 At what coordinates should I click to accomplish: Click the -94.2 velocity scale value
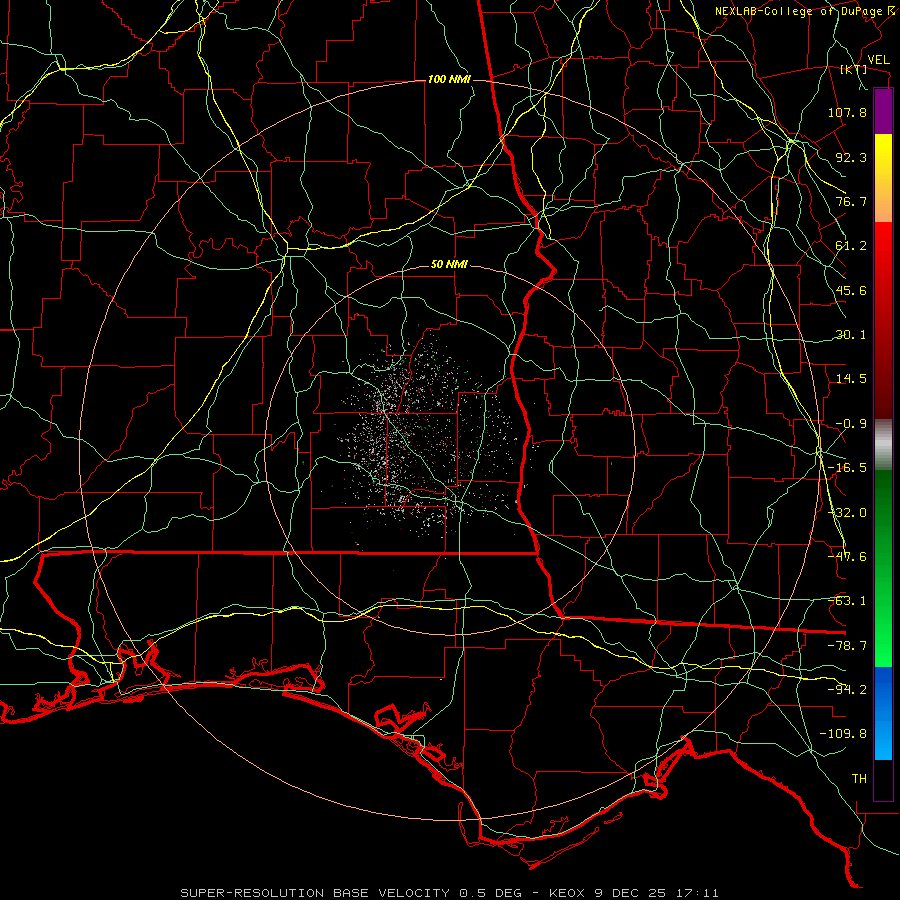tap(847, 690)
